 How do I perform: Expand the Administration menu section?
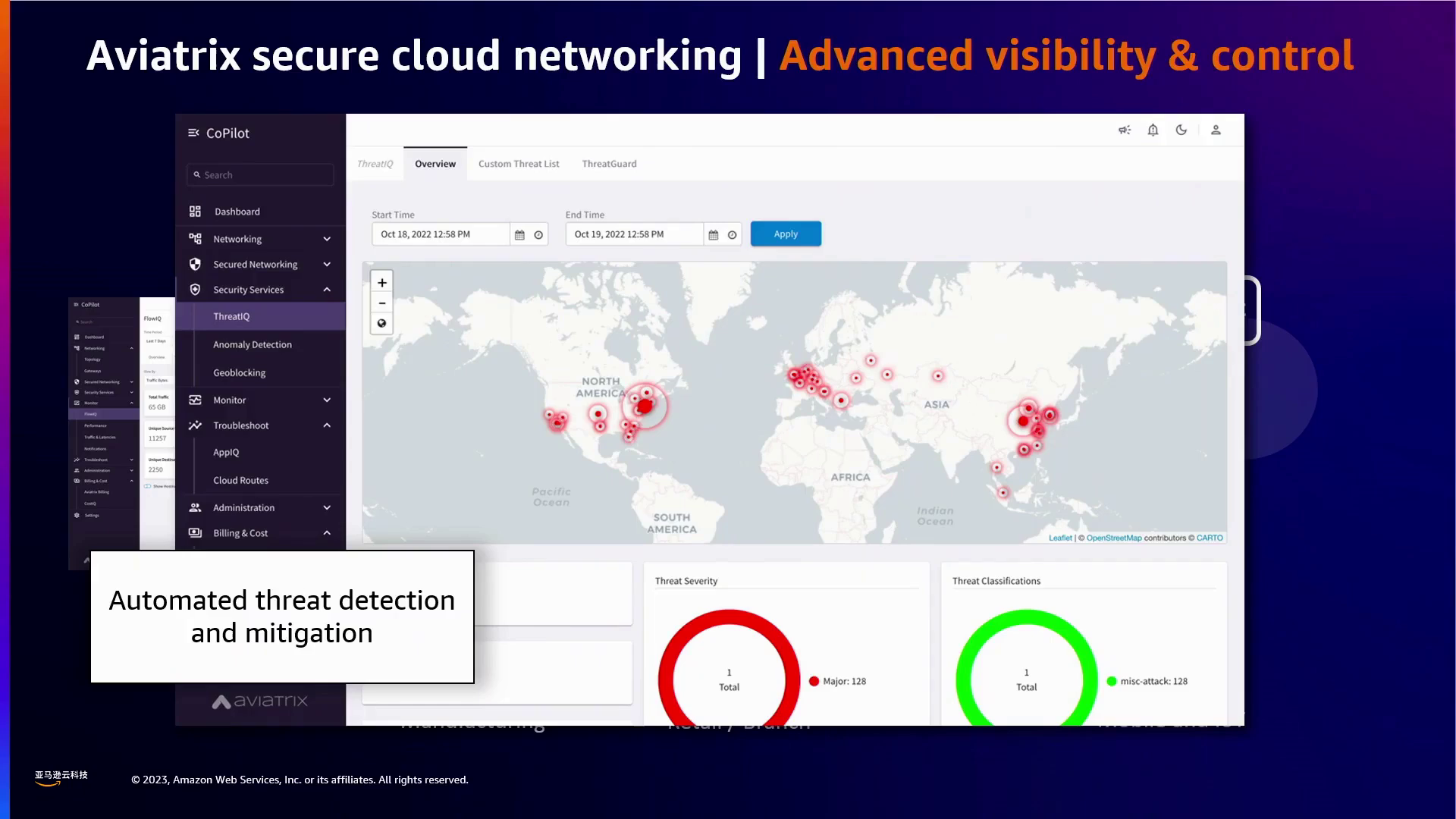tap(327, 508)
